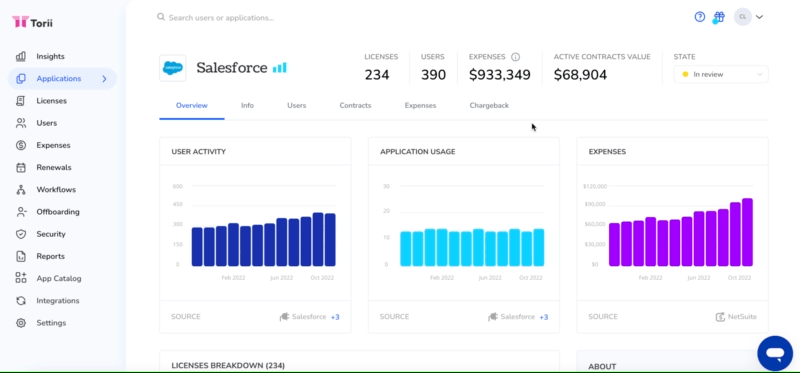The height and width of the screenshot is (373, 800).
Task: Switch to the Info tab
Action: pyautogui.click(x=247, y=106)
